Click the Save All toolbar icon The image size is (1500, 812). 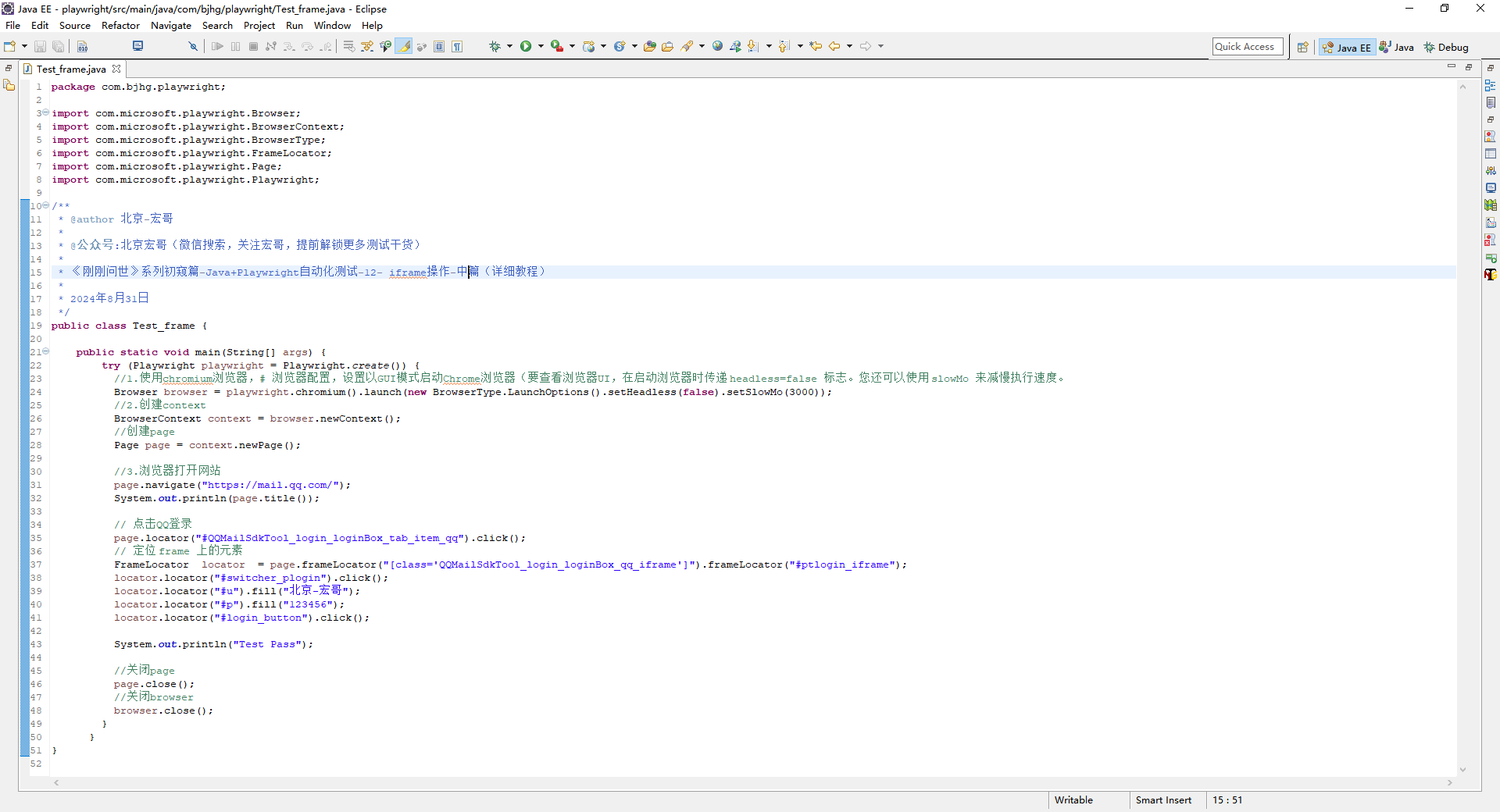[x=58, y=47]
